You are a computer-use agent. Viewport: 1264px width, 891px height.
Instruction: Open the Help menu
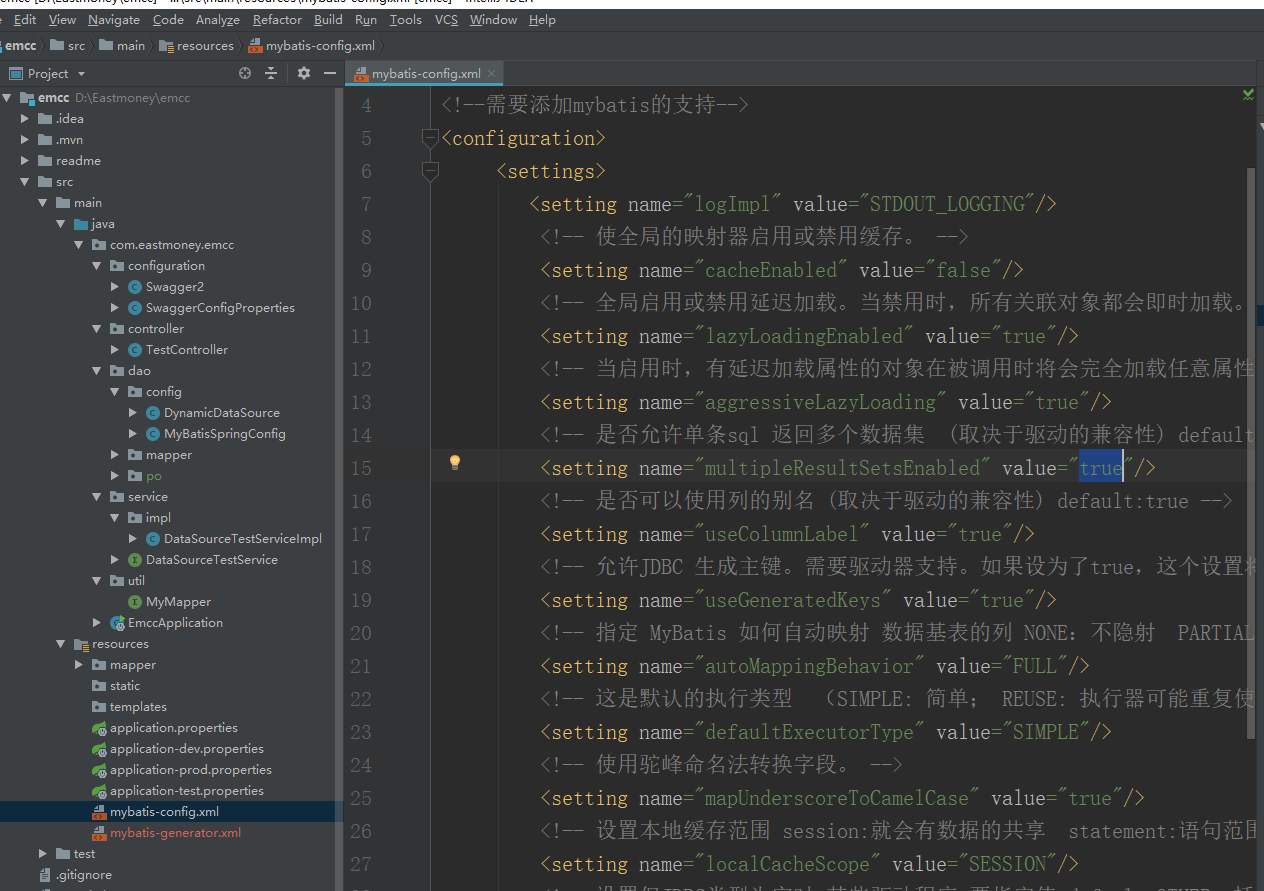[x=542, y=20]
